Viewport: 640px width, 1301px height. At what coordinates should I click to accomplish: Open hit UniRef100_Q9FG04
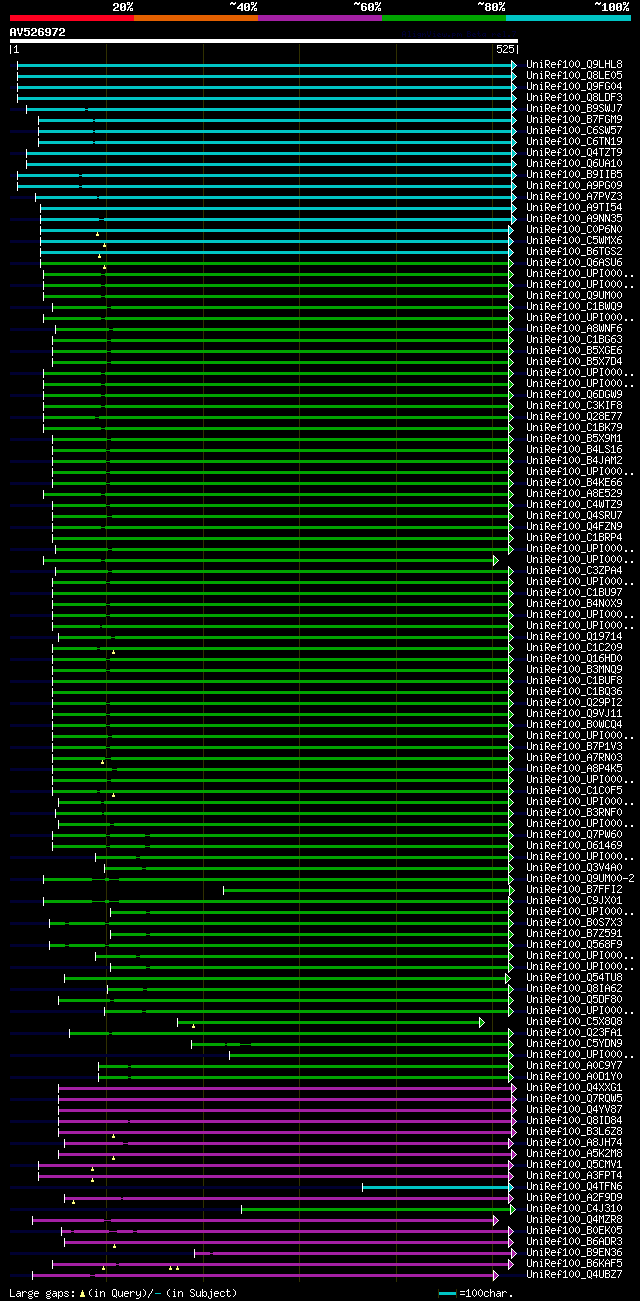[x=574, y=87]
